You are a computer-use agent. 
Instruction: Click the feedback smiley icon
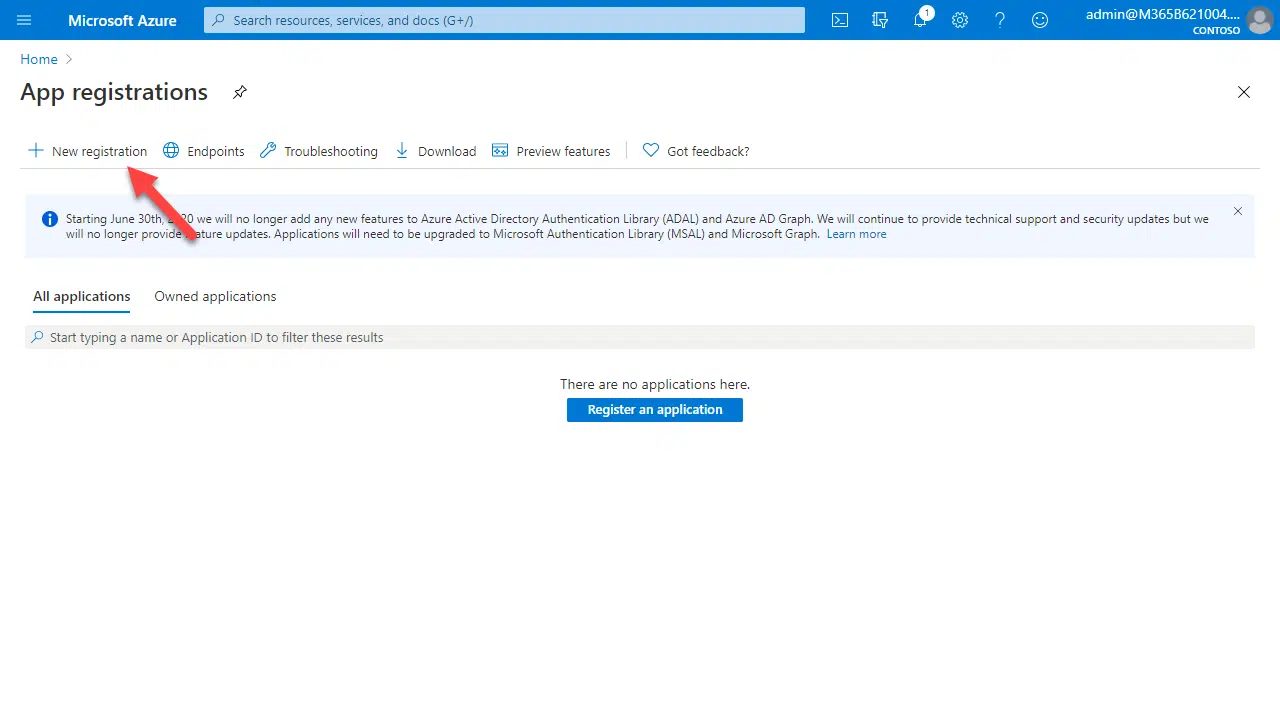click(1040, 20)
